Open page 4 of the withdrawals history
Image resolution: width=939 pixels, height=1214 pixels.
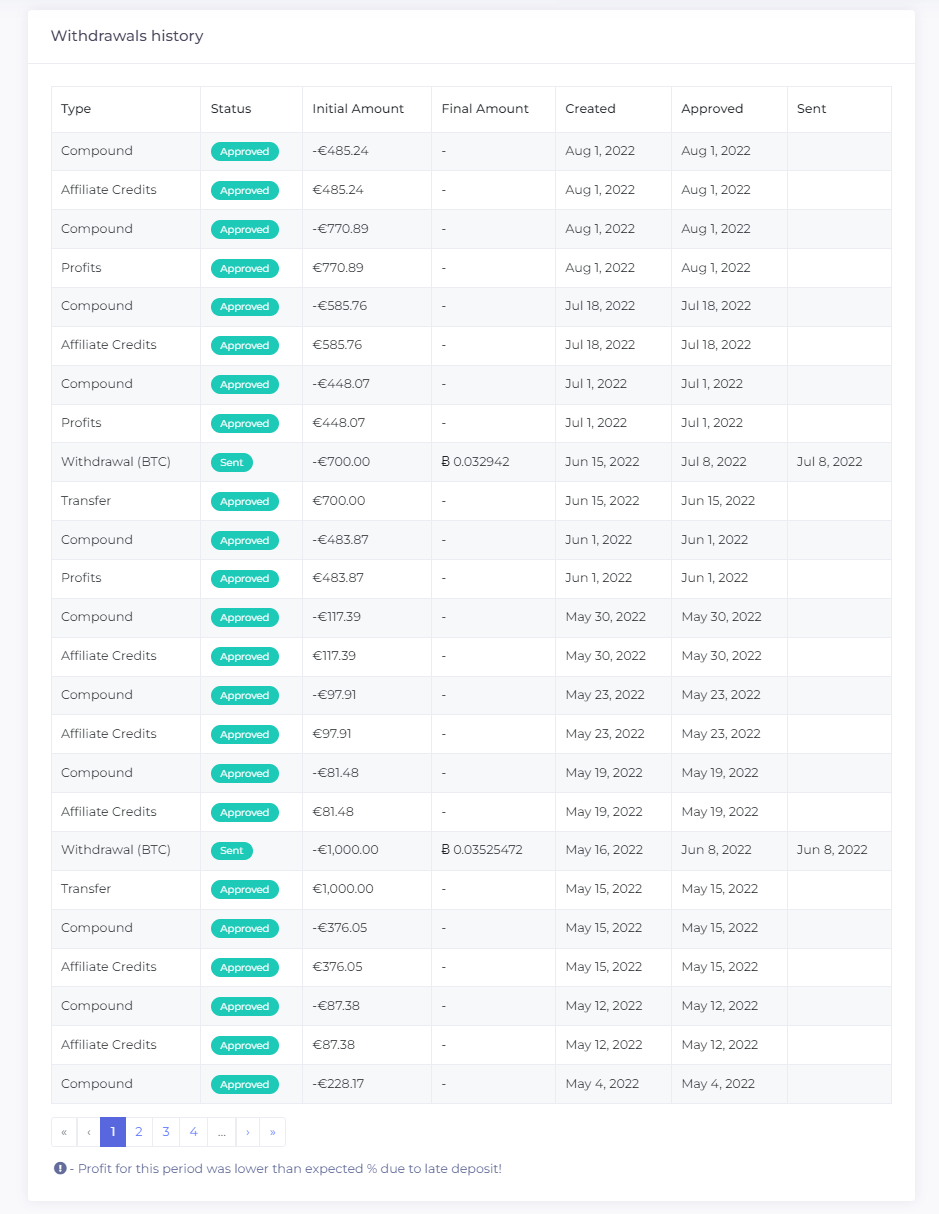pyautogui.click(x=193, y=1131)
